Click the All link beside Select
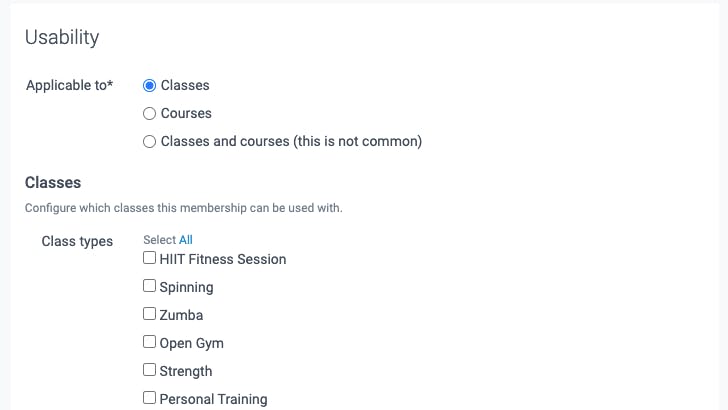Screen dimensions: 728x410 point(186,240)
